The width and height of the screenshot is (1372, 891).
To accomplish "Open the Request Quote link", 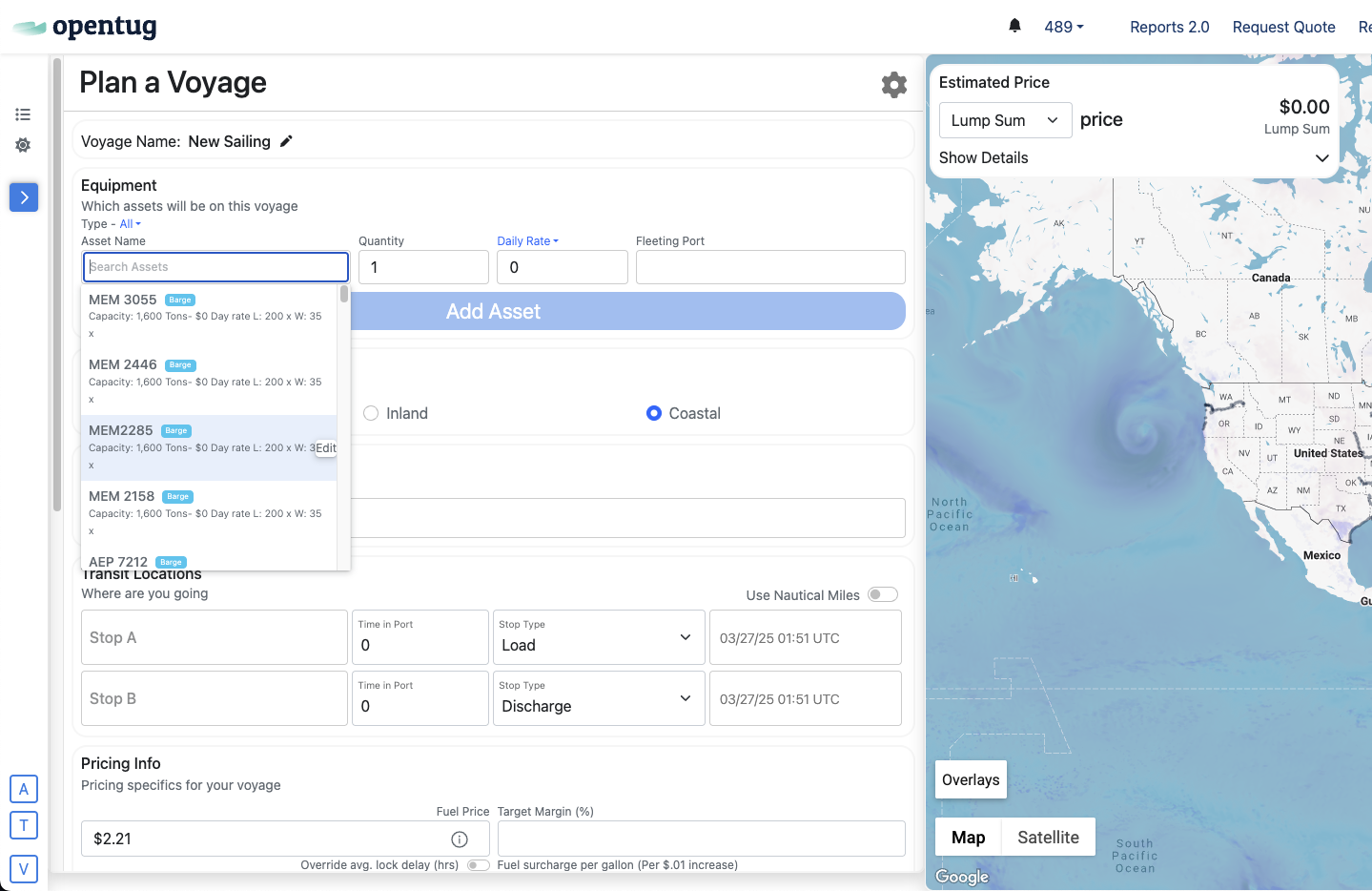I will pos(1283,27).
